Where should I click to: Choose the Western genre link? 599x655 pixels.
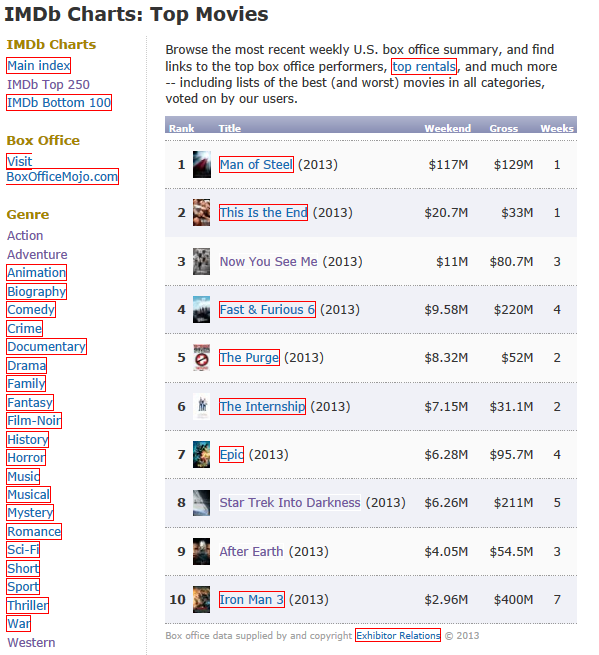pyautogui.click(x=31, y=642)
